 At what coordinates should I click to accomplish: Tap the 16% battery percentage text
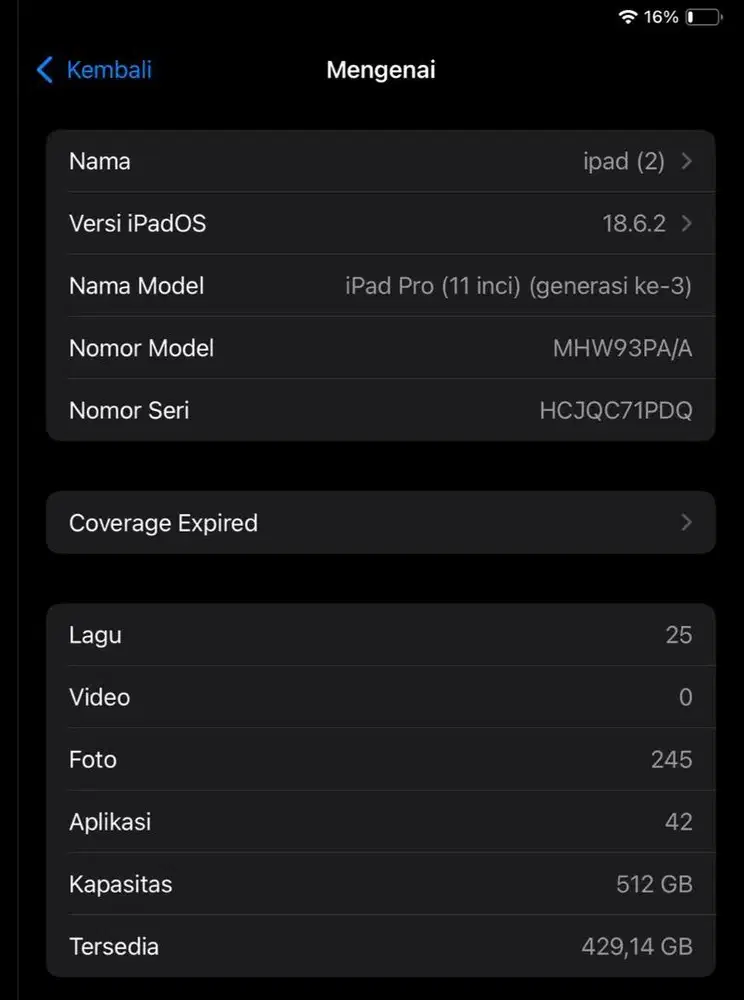click(x=661, y=17)
